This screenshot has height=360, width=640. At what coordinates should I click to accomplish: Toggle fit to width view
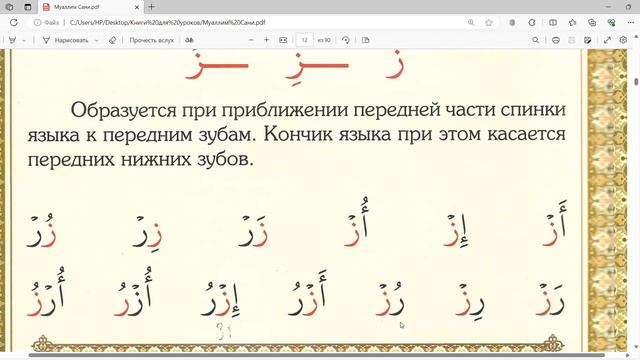point(283,40)
